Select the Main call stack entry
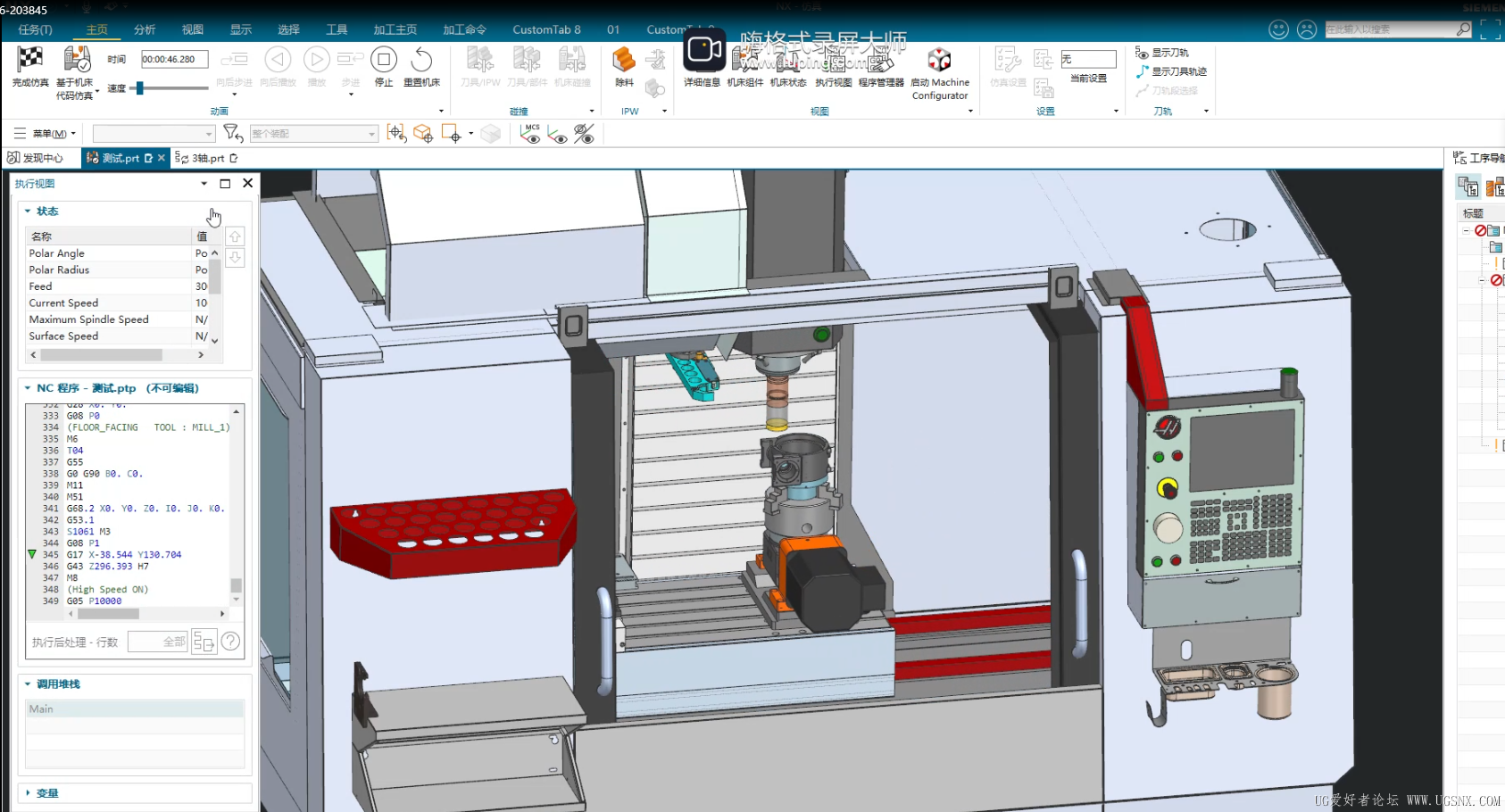The width and height of the screenshot is (1505, 812). (x=135, y=709)
